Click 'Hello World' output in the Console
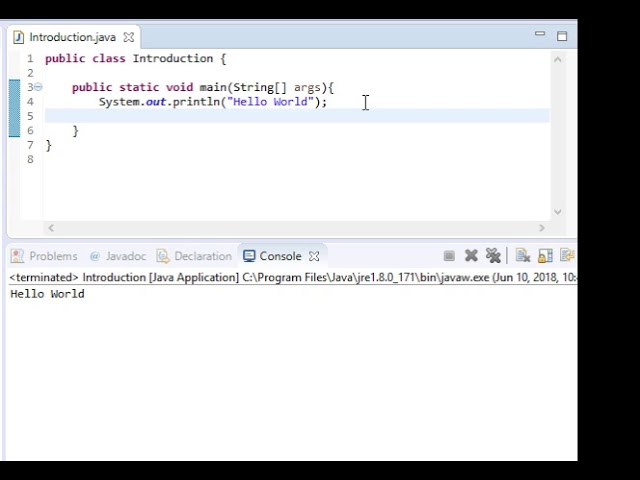The image size is (640, 480). click(47, 294)
